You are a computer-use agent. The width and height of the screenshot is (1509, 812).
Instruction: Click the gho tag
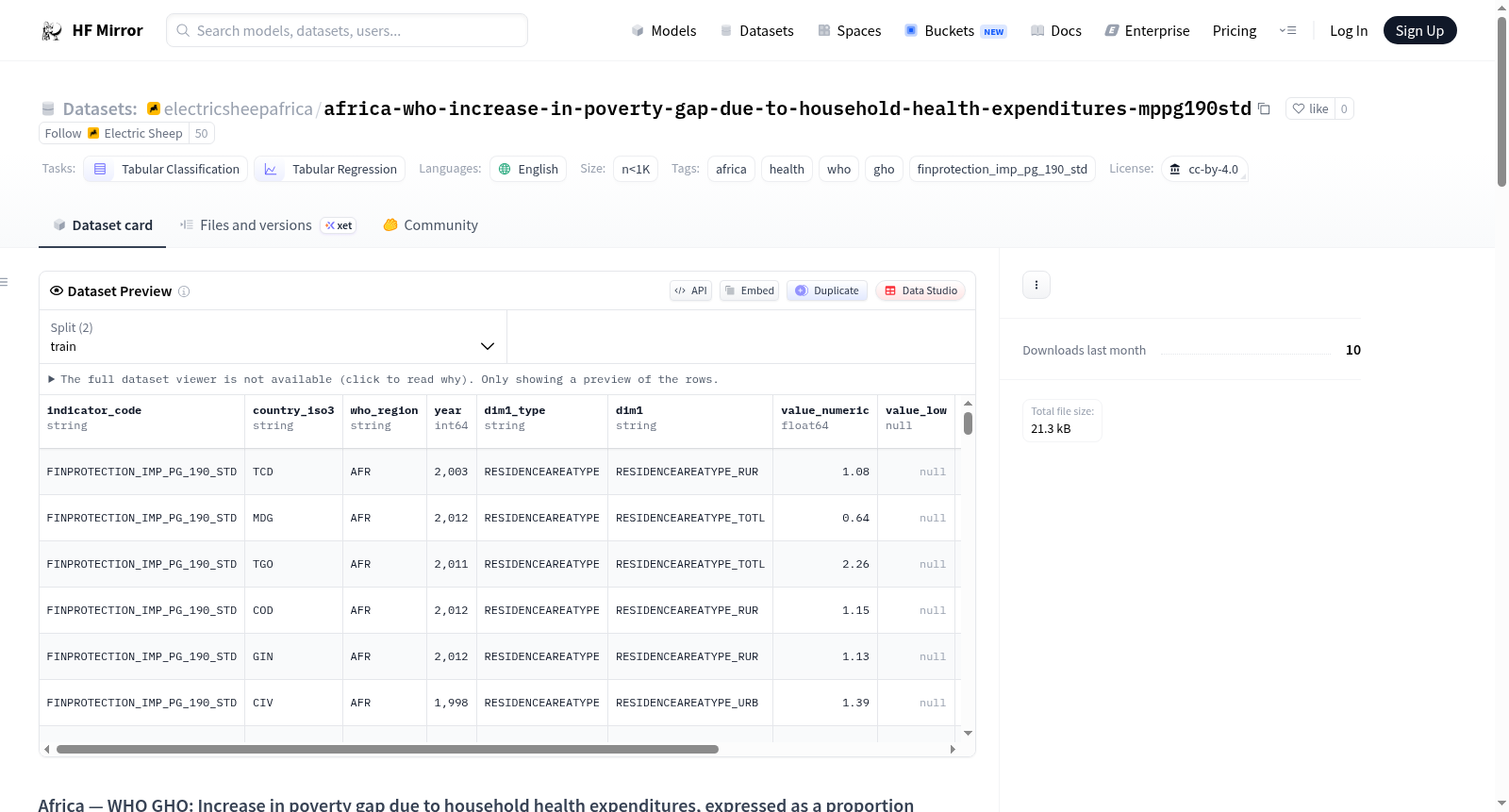tap(884, 169)
